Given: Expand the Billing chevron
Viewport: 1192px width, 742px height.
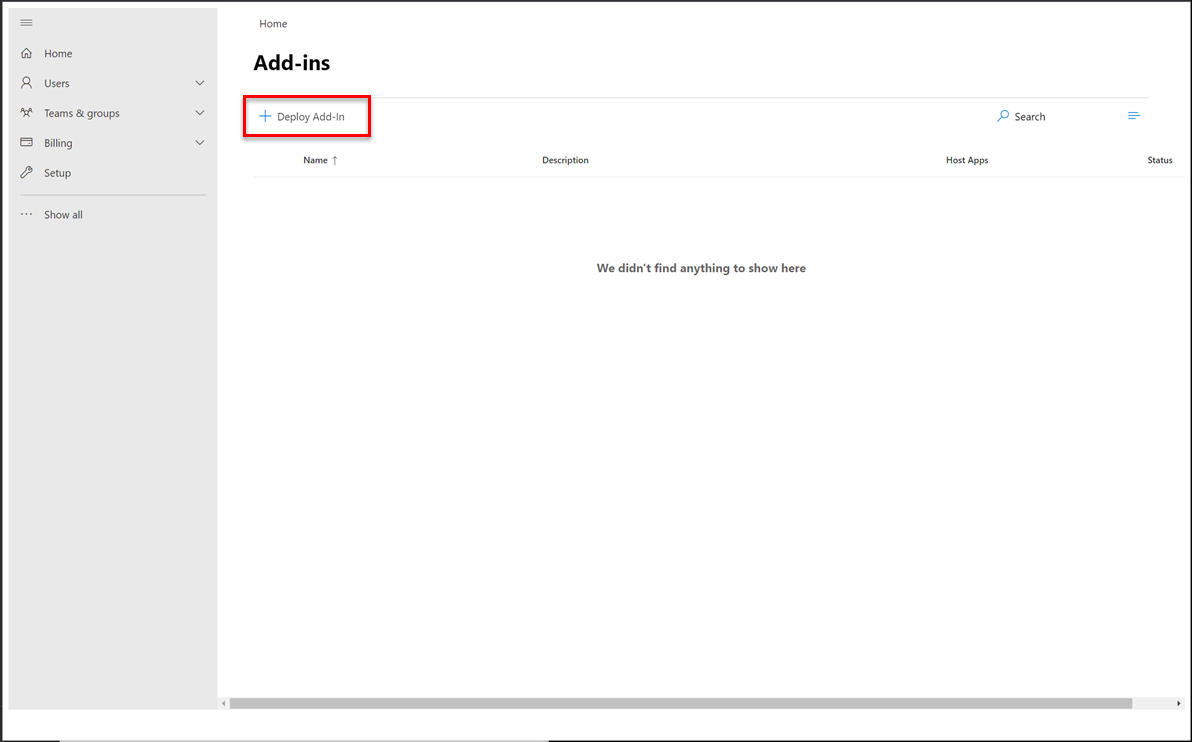Looking at the screenshot, I should click(x=200, y=142).
